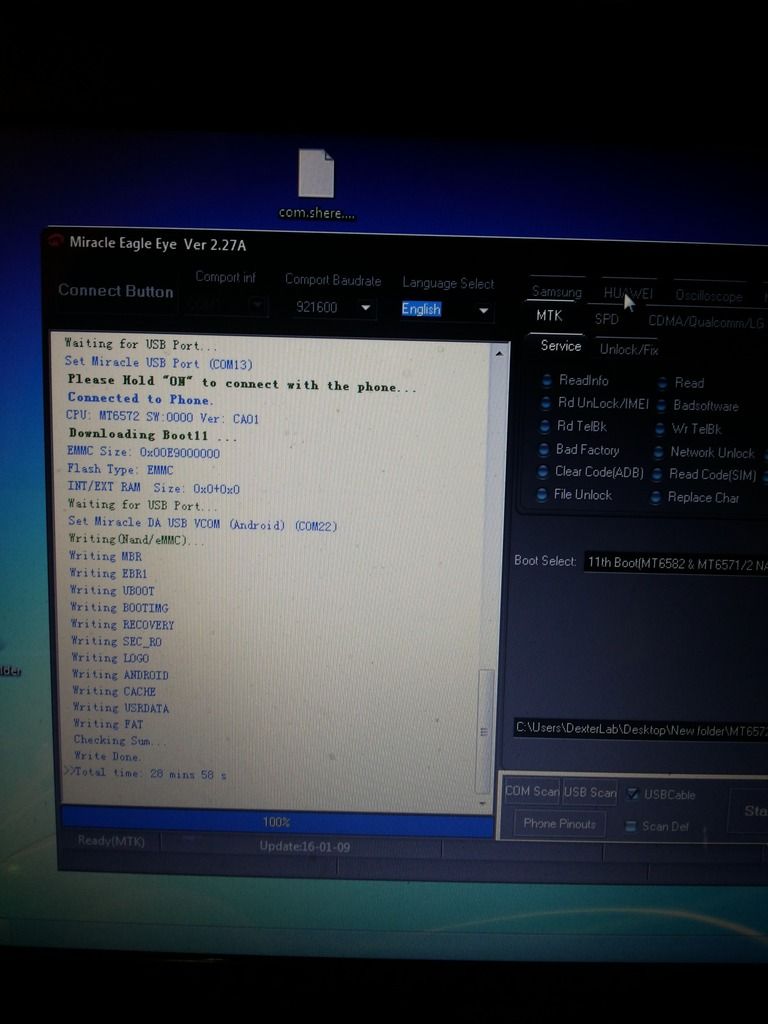Click the log panel scrollbar thumb
The image size is (768, 1024).
pyautogui.click(x=485, y=731)
